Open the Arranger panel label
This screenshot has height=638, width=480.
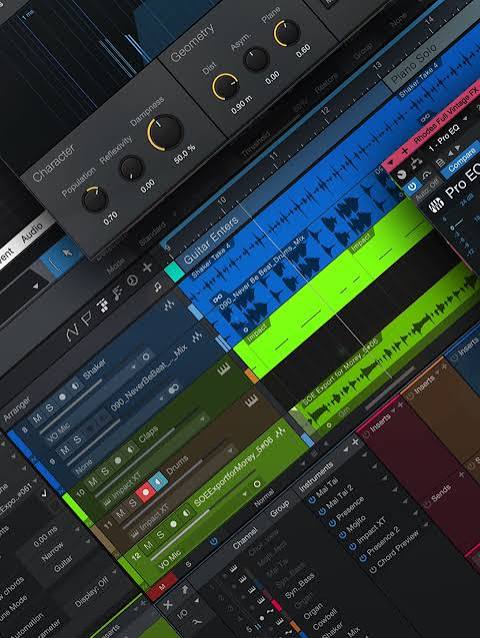(17, 409)
